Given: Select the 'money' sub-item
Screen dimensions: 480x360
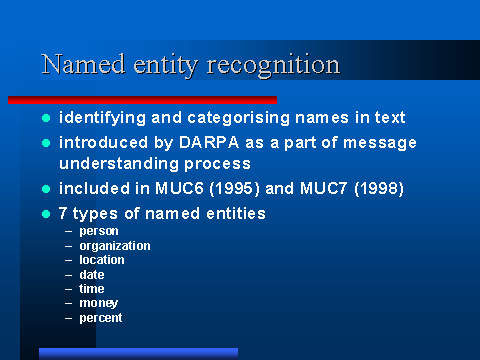Looking at the screenshot, I should coord(99,303).
